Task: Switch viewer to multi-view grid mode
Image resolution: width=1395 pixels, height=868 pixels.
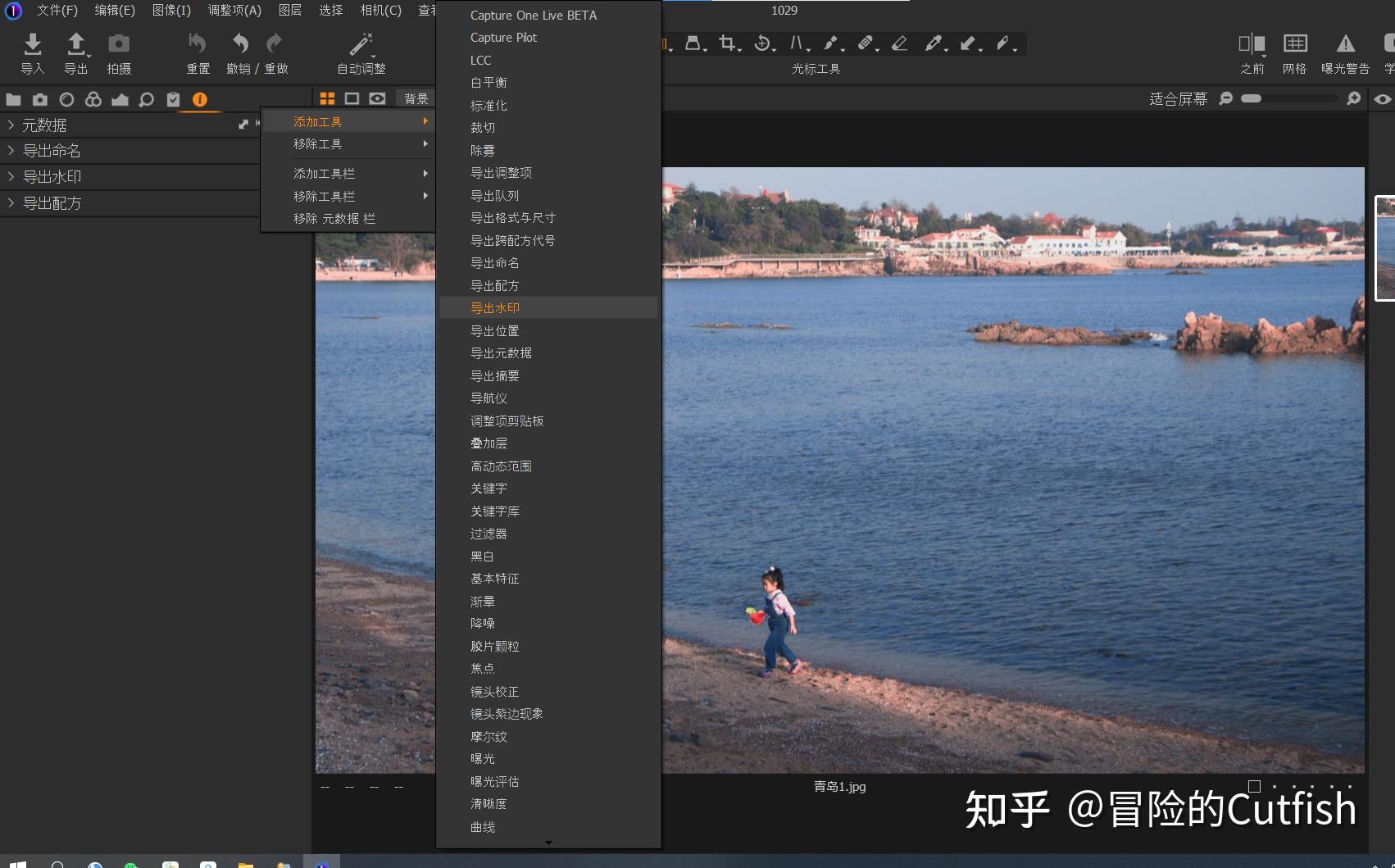Action: tap(327, 98)
